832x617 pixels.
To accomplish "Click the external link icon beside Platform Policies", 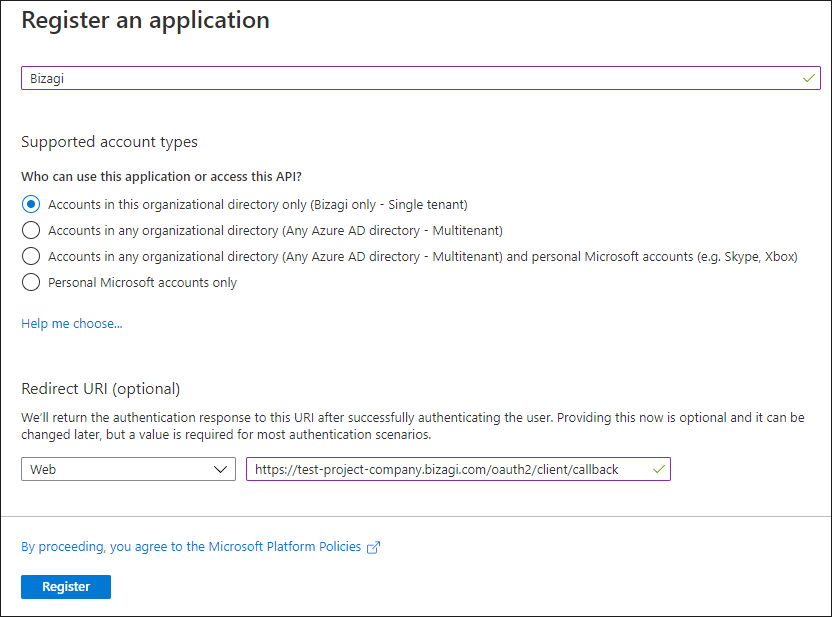I will [374, 547].
